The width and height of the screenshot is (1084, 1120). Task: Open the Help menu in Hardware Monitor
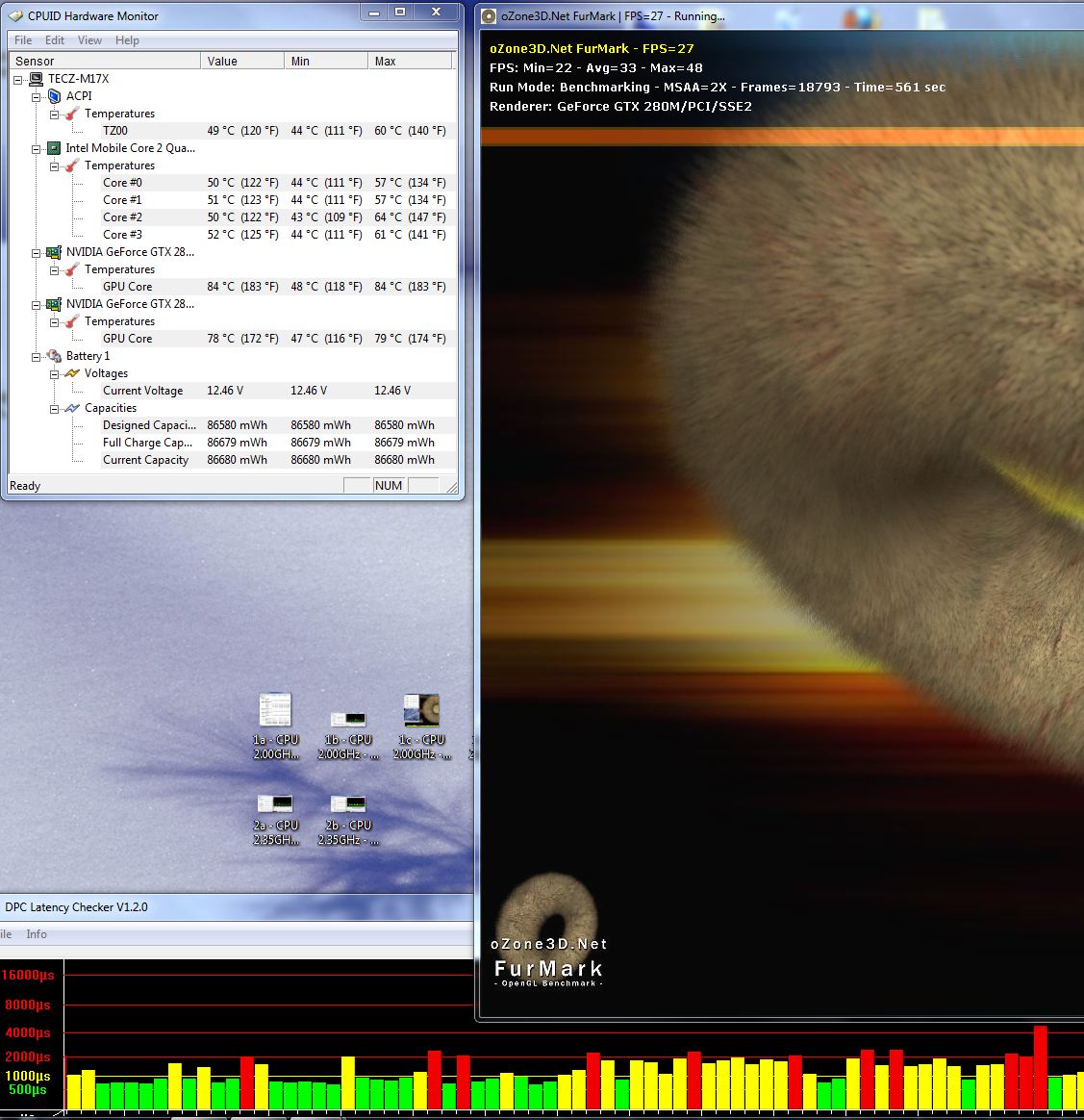(x=127, y=40)
